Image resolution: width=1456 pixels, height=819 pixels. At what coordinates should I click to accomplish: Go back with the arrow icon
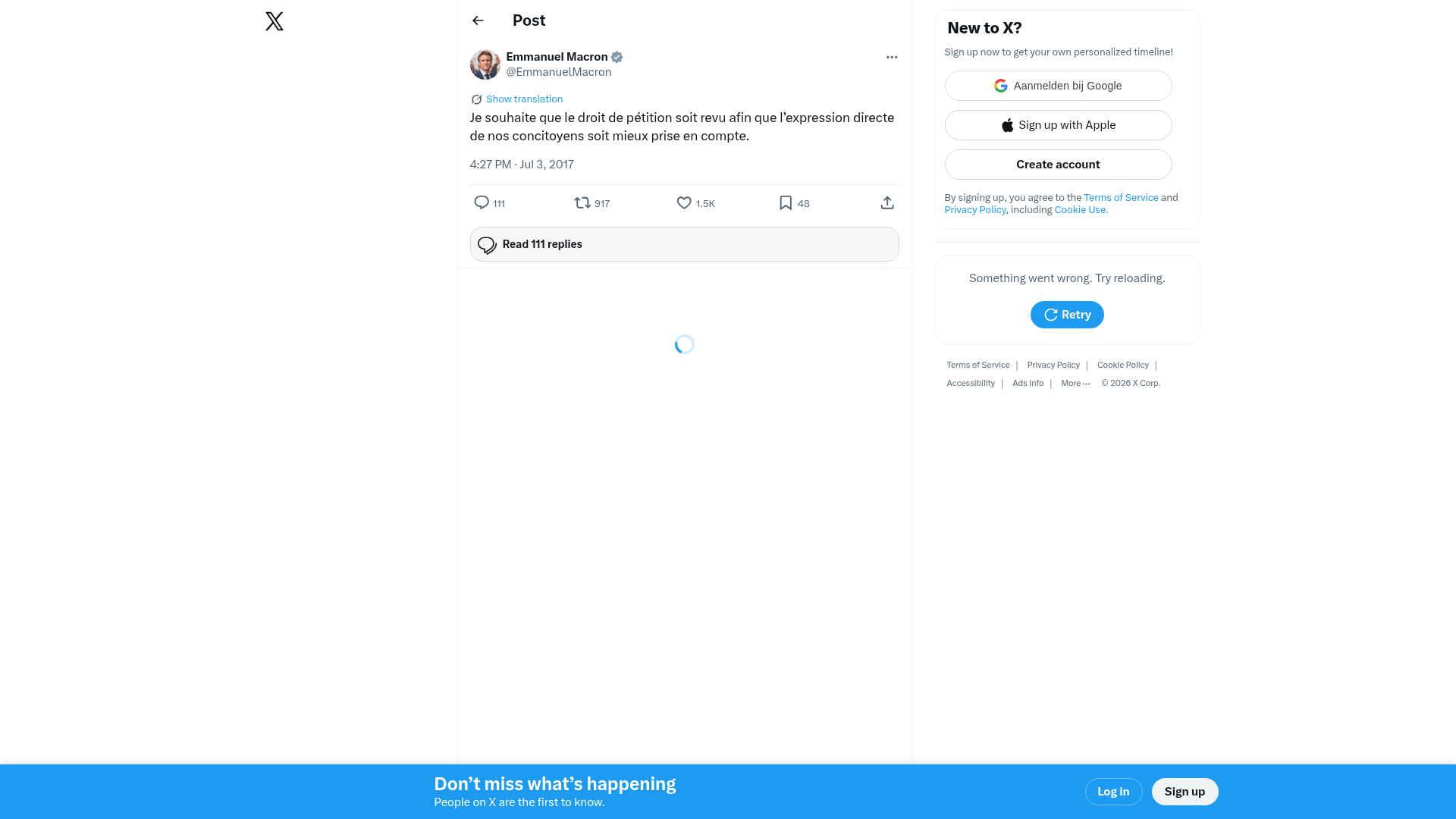[x=478, y=20]
